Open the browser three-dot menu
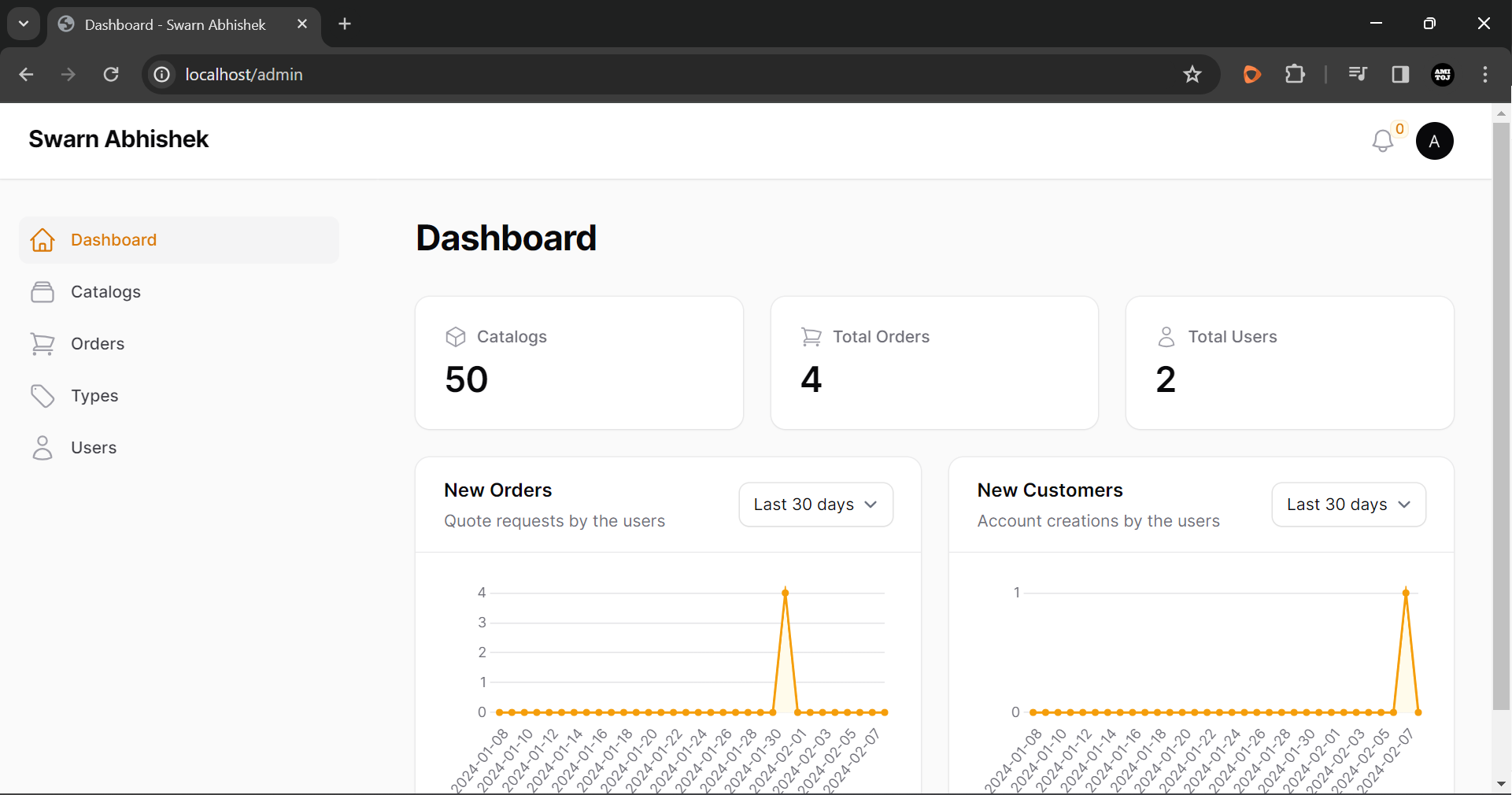The height and width of the screenshot is (795, 1512). [x=1485, y=74]
